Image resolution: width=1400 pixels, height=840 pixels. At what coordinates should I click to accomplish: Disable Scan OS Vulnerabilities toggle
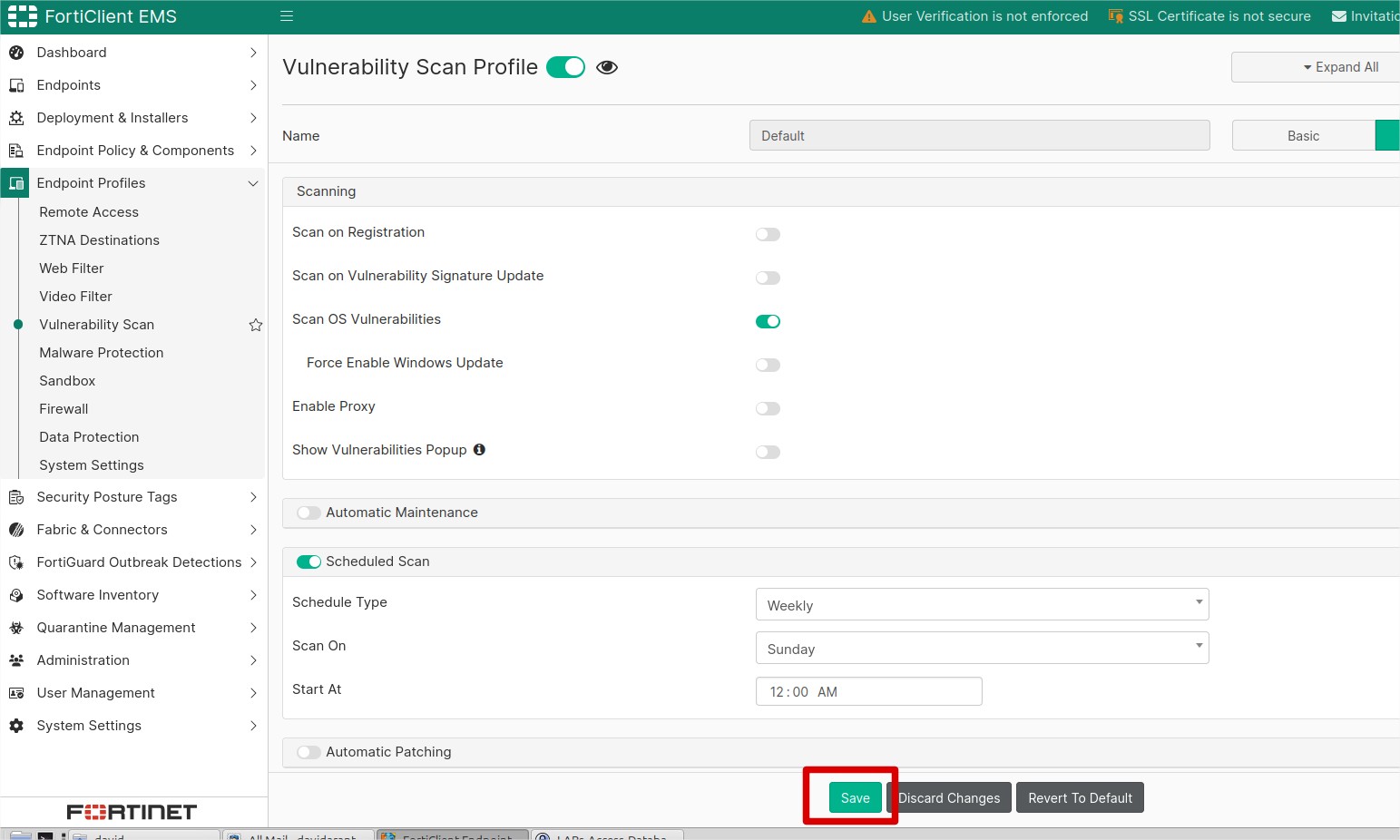pos(768,321)
